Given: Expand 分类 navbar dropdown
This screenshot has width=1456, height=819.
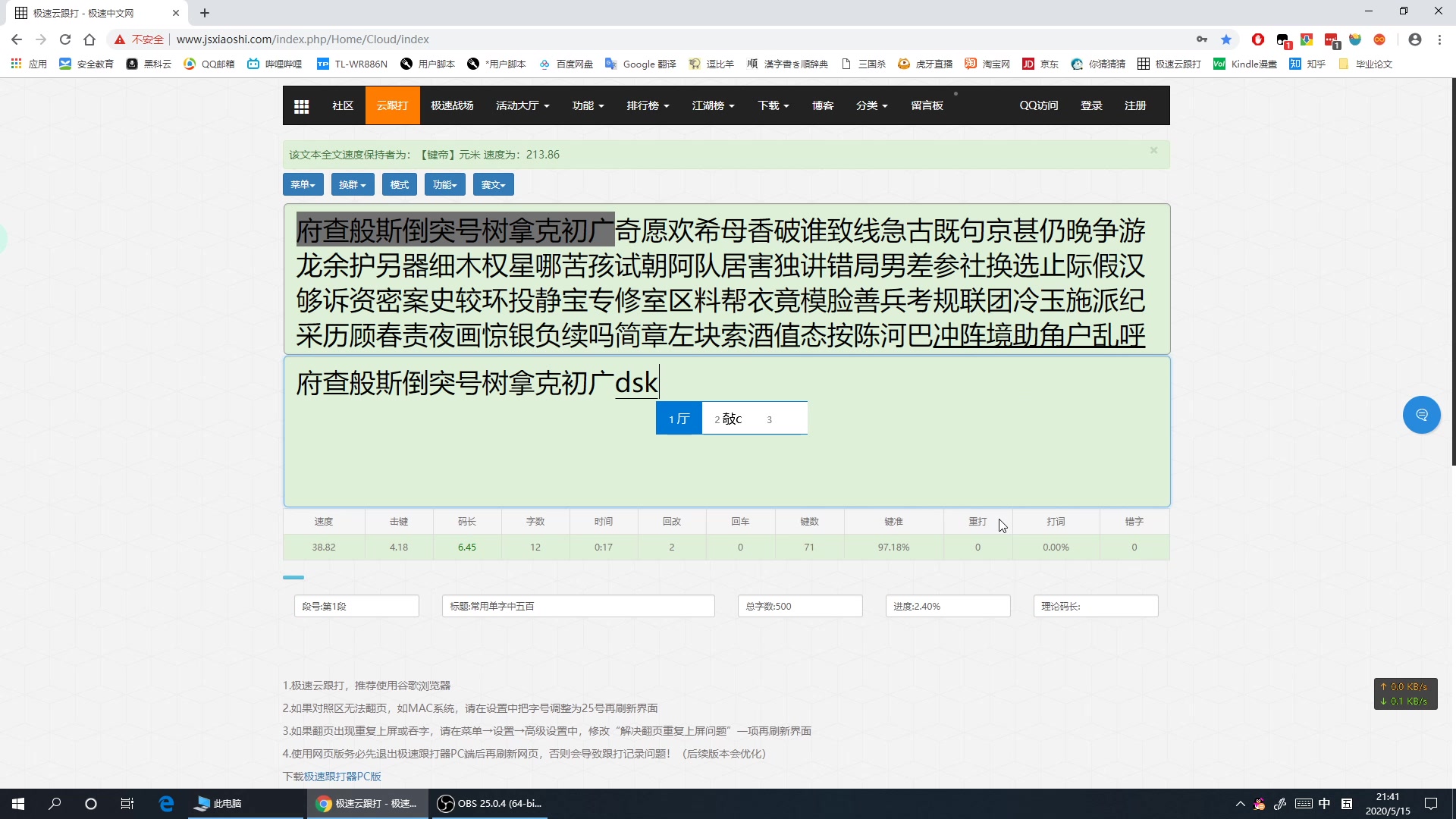Looking at the screenshot, I should pos(872,105).
